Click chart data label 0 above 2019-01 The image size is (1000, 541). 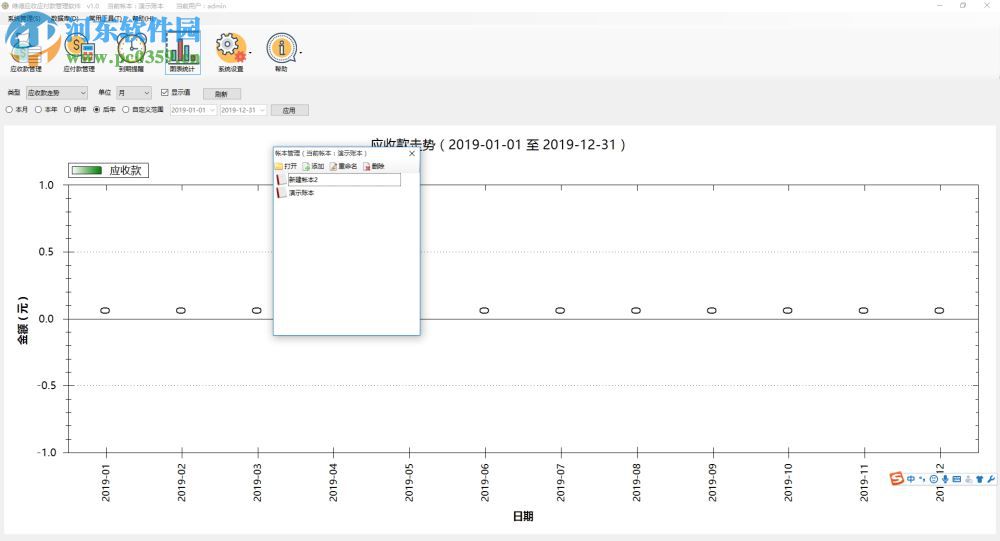click(x=105, y=310)
